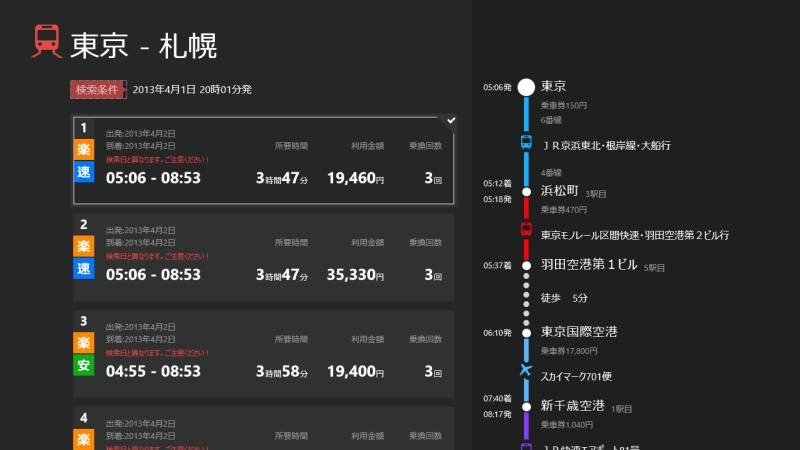Click the blue JR Keihin-Tohoku train icon

point(526,142)
